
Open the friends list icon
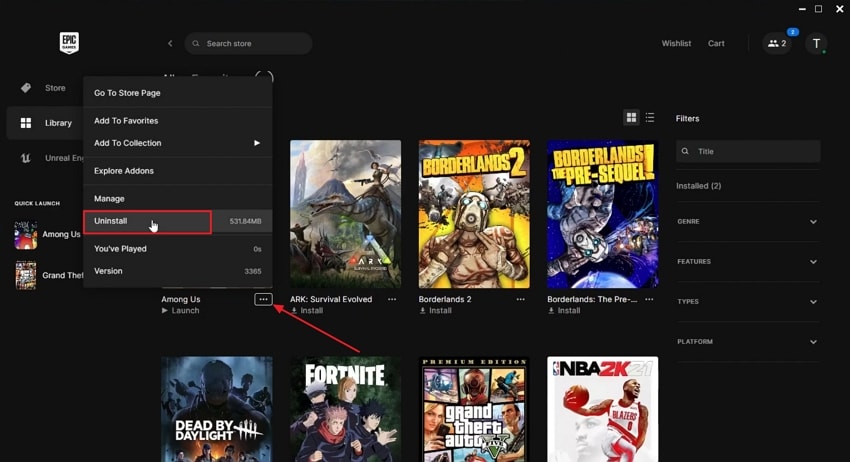tap(777, 43)
